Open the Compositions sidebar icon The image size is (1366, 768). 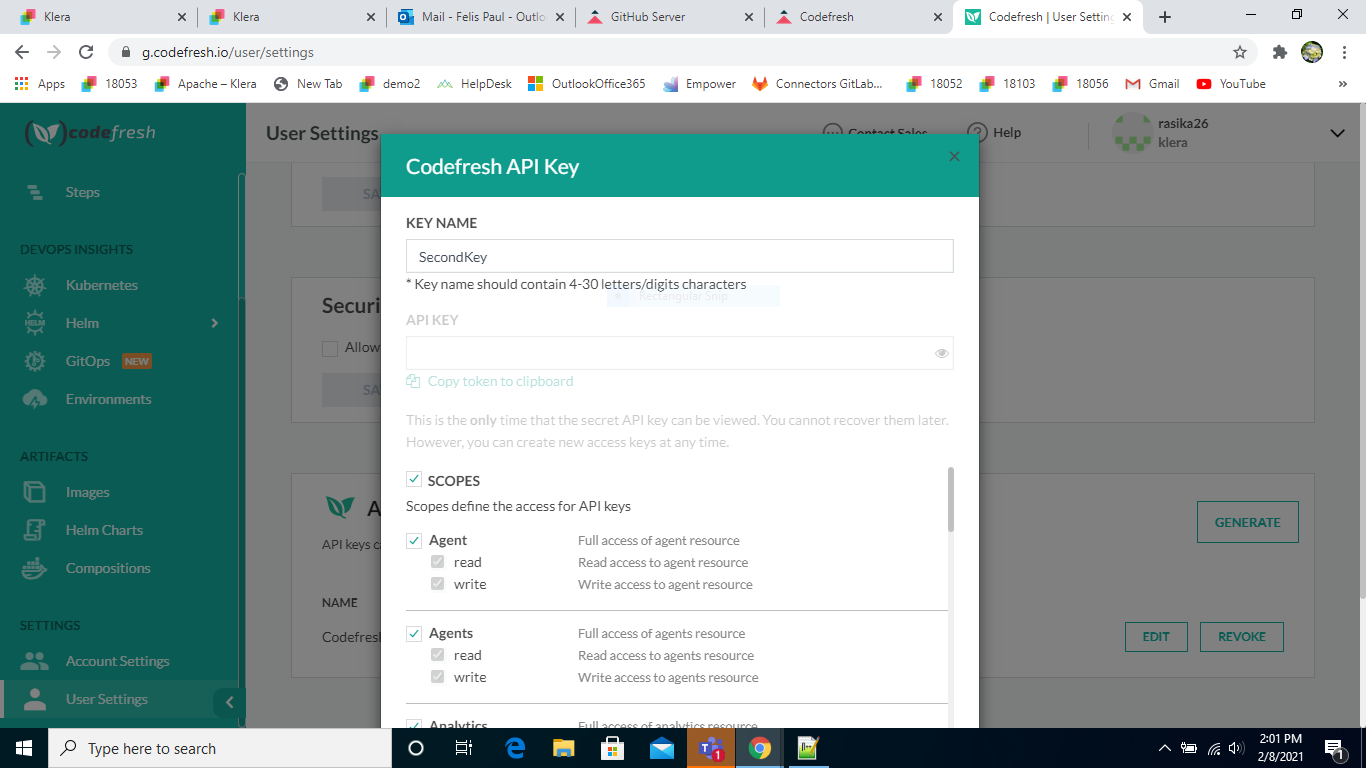coord(35,568)
